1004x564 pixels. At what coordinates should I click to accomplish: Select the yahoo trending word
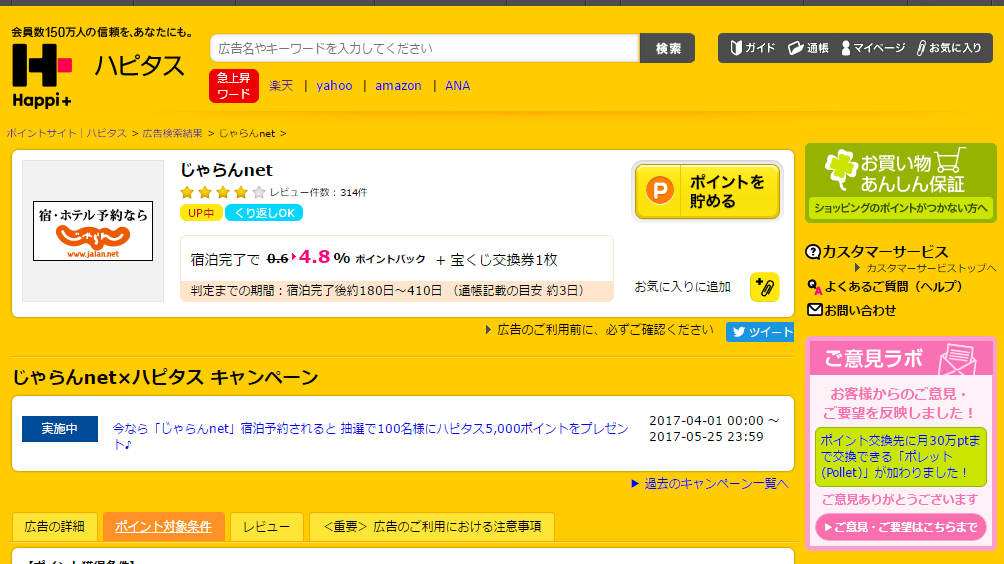[334, 86]
